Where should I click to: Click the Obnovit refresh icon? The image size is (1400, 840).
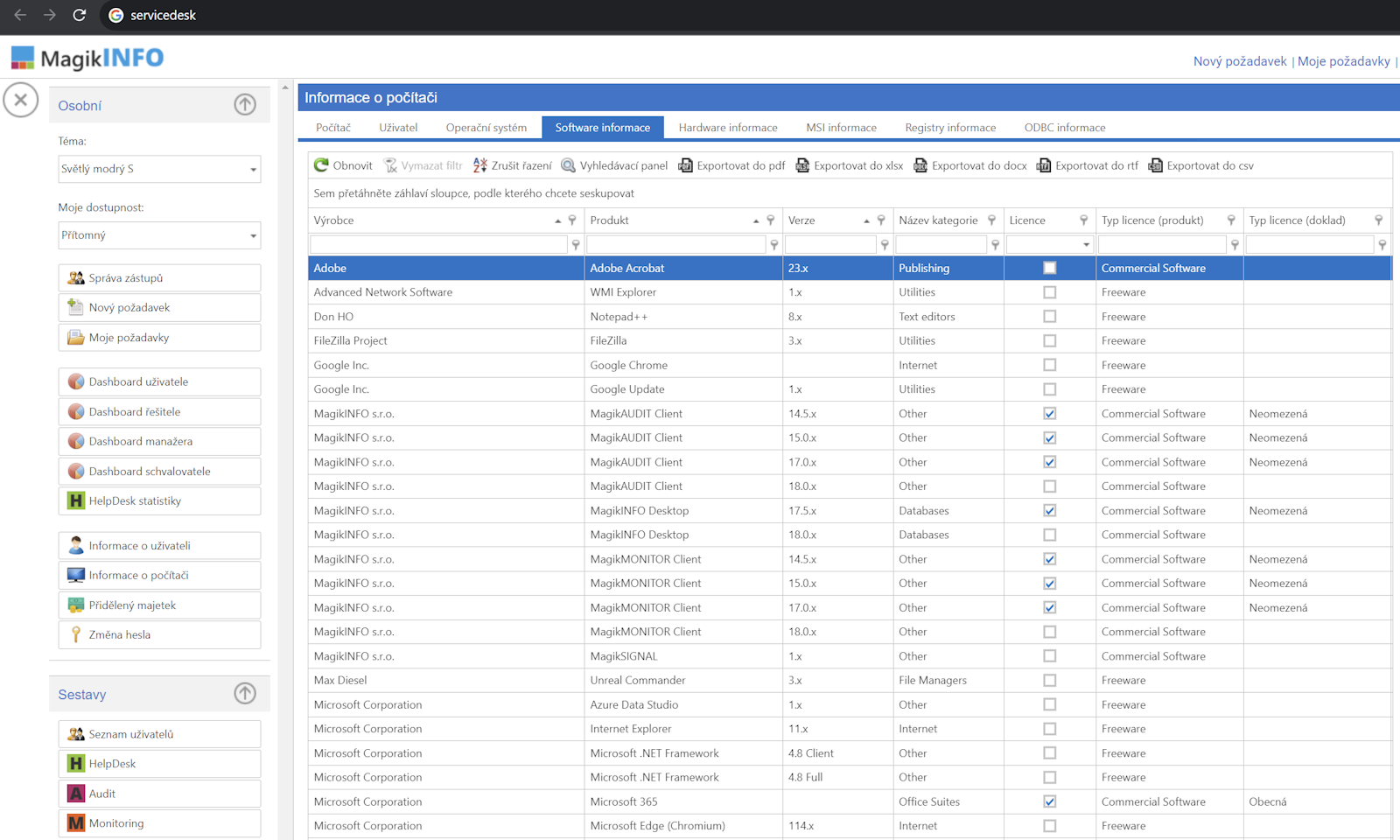(321, 165)
